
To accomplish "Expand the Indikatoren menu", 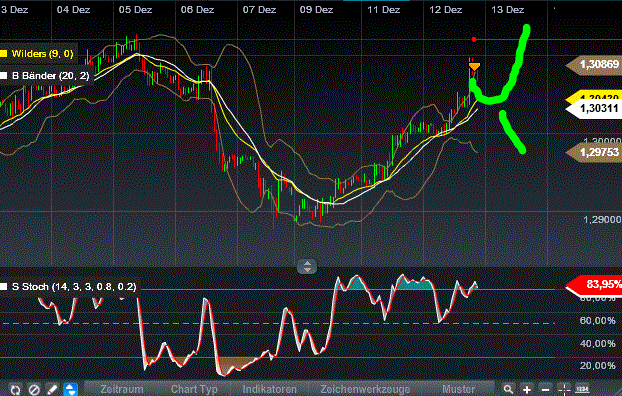I will [x=269, y=389].
